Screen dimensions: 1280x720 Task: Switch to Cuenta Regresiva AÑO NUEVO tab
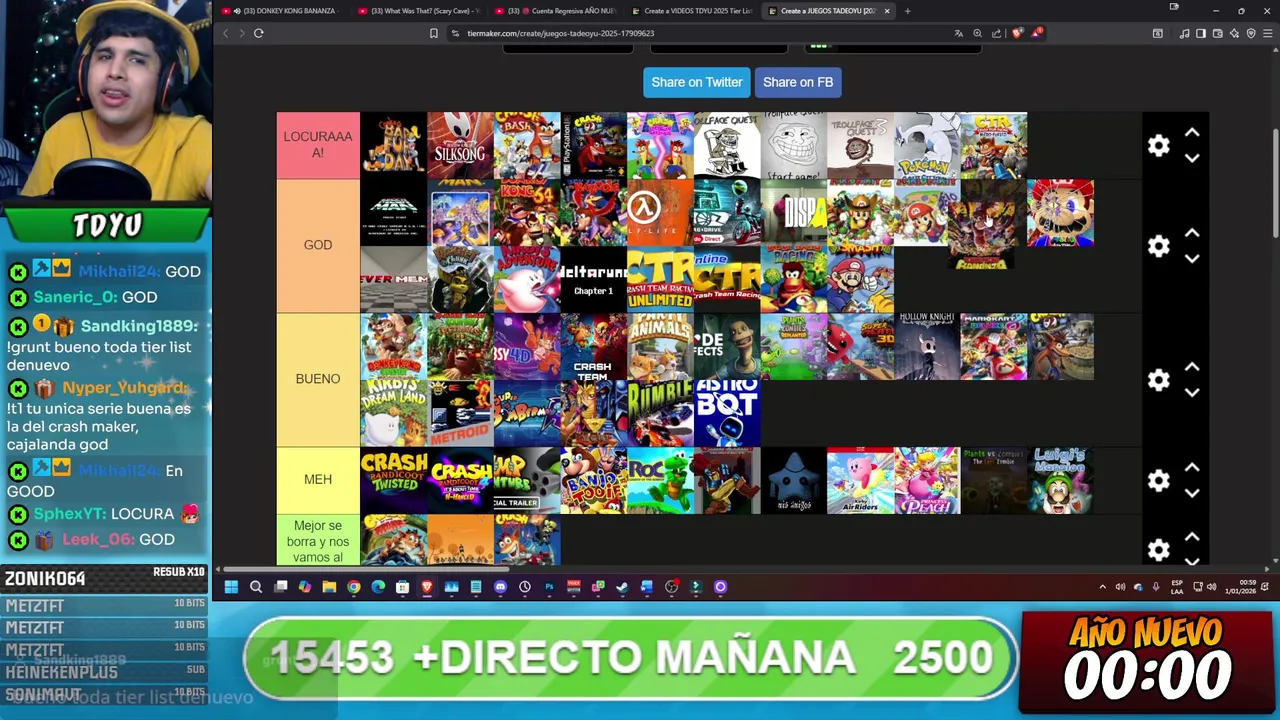click(555, 11)
